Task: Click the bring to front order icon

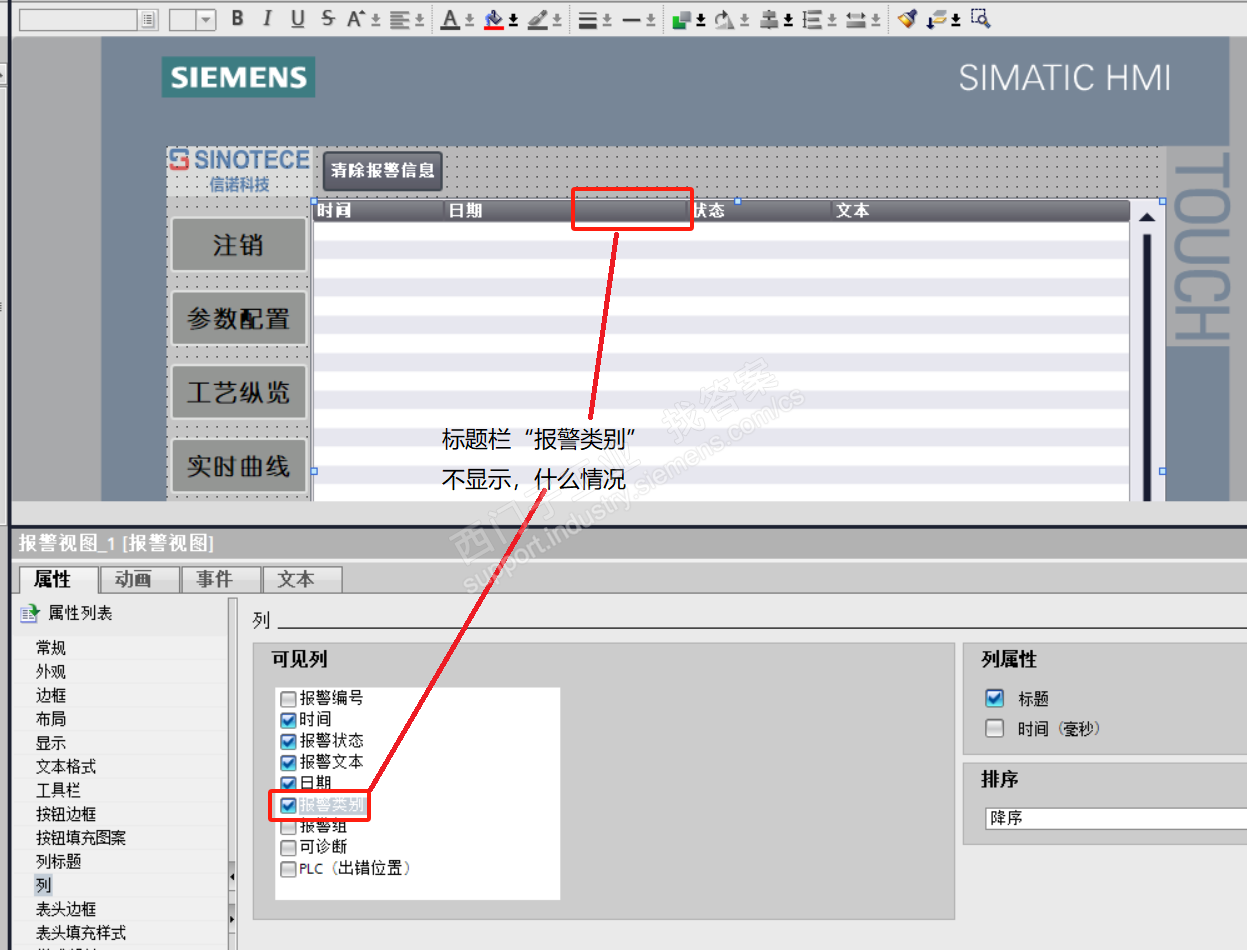Action: (x=681, y=19)
